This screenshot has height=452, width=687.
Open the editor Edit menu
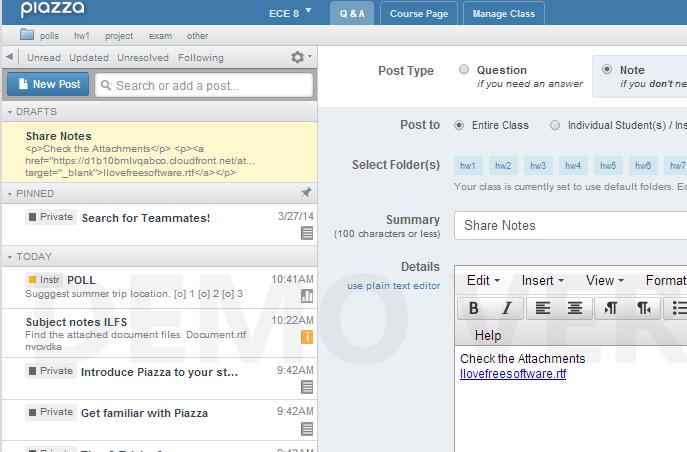coord(483,280)
